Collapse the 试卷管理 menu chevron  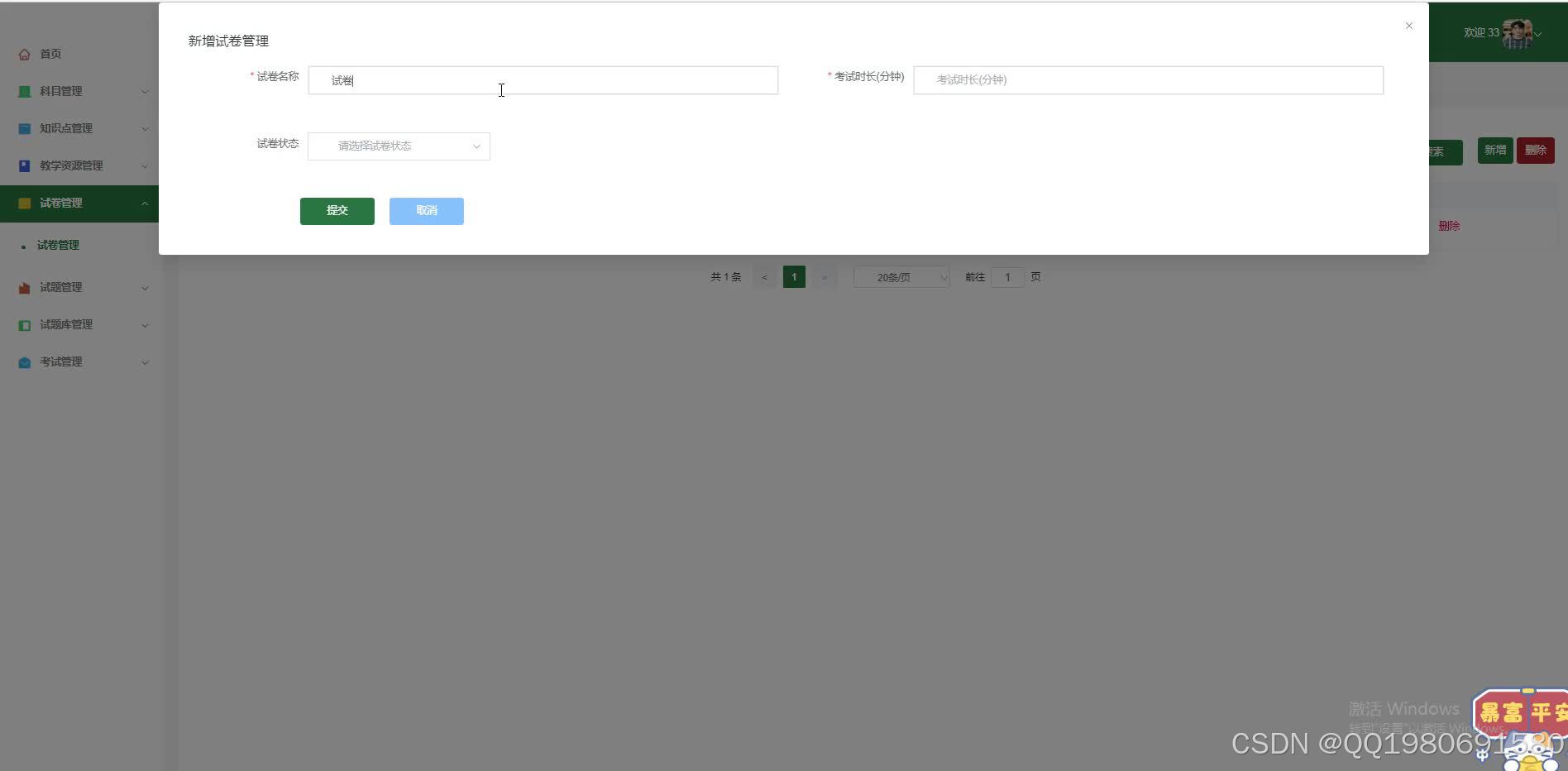coord(145,203)
